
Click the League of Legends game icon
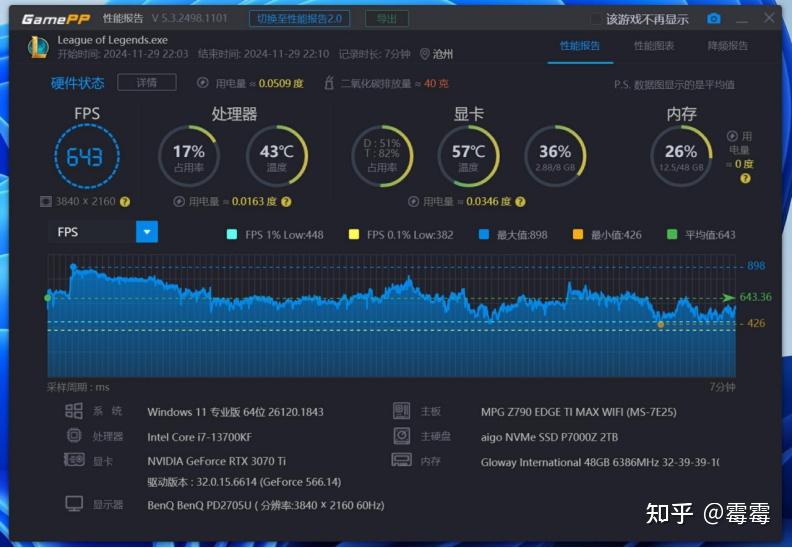coord(38,47)
